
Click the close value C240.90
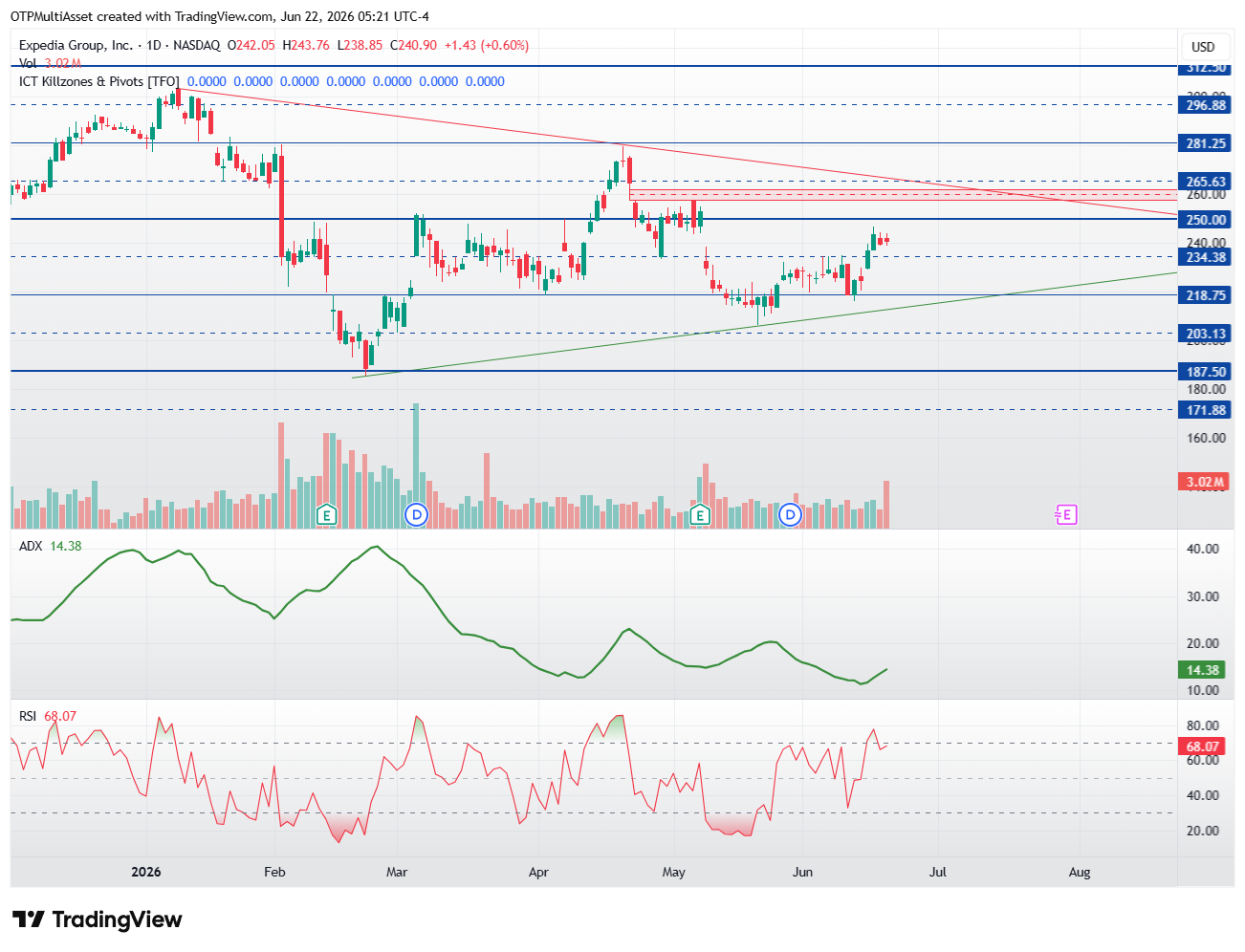coord(413,45)
